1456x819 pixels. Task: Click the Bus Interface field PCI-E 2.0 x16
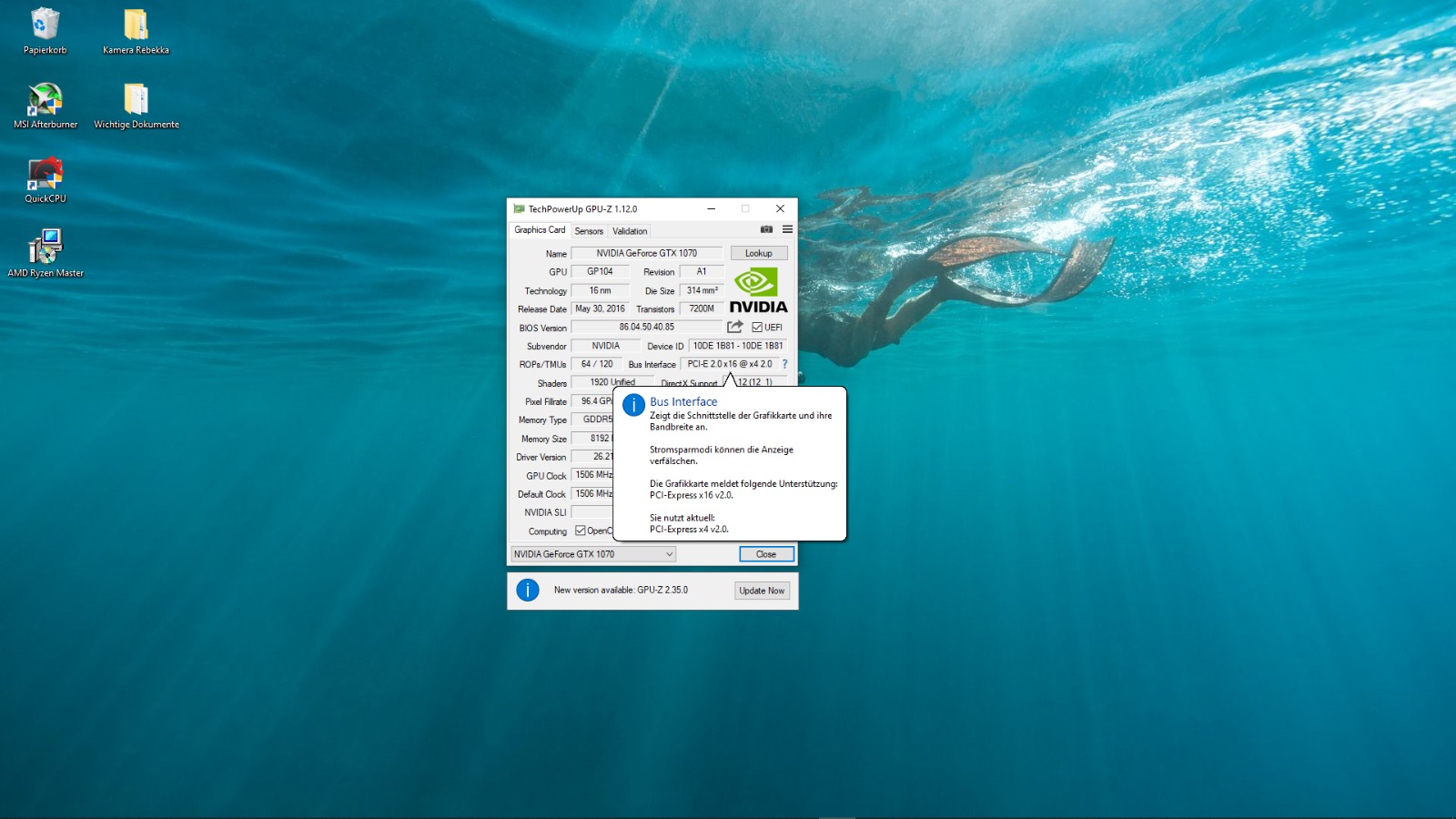pyautogui.click(x=729, y=364)
